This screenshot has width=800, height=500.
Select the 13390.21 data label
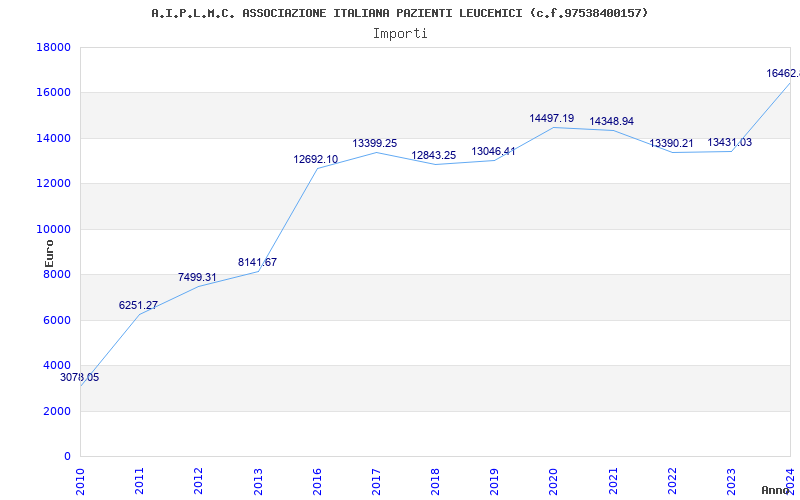pos(671,143)
